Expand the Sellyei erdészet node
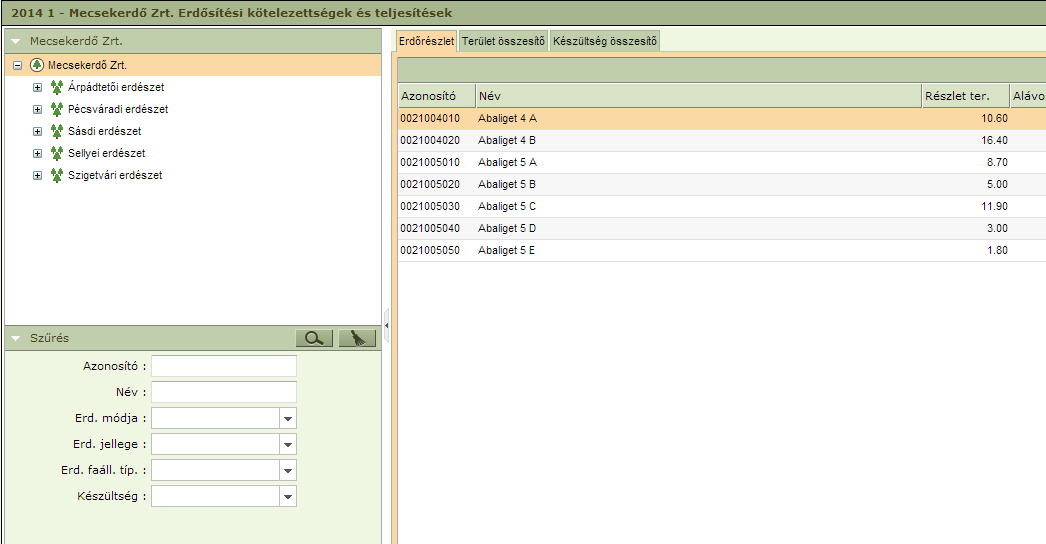Viewport: 1046px width, 544px height. coord(37,154)
